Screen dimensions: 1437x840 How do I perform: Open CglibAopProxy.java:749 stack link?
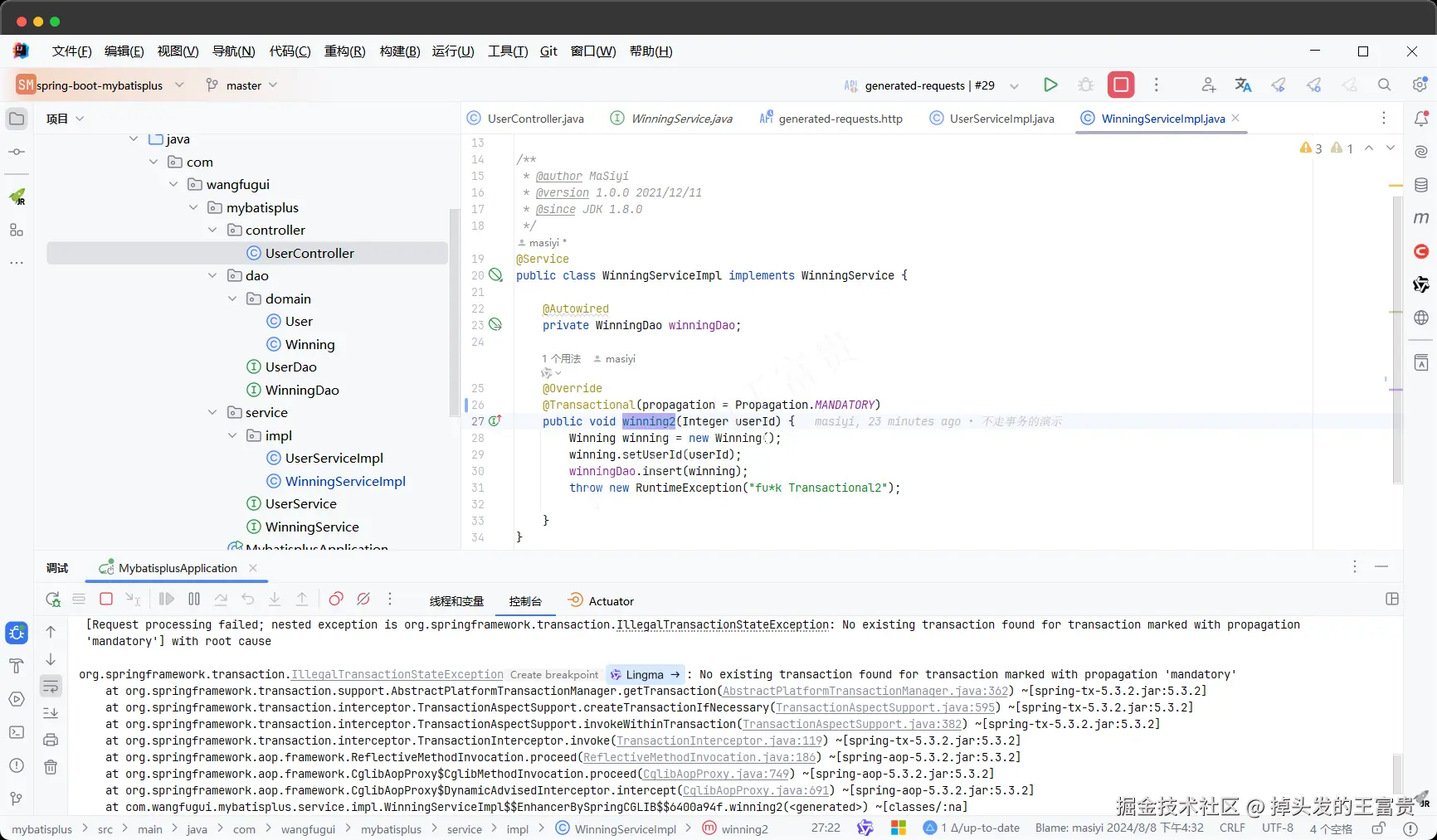716,774
